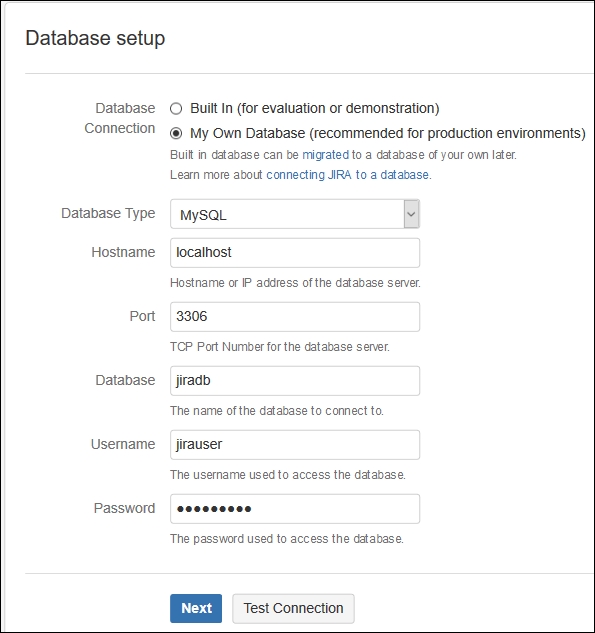Click the Hostname field label

pos(123,252)
